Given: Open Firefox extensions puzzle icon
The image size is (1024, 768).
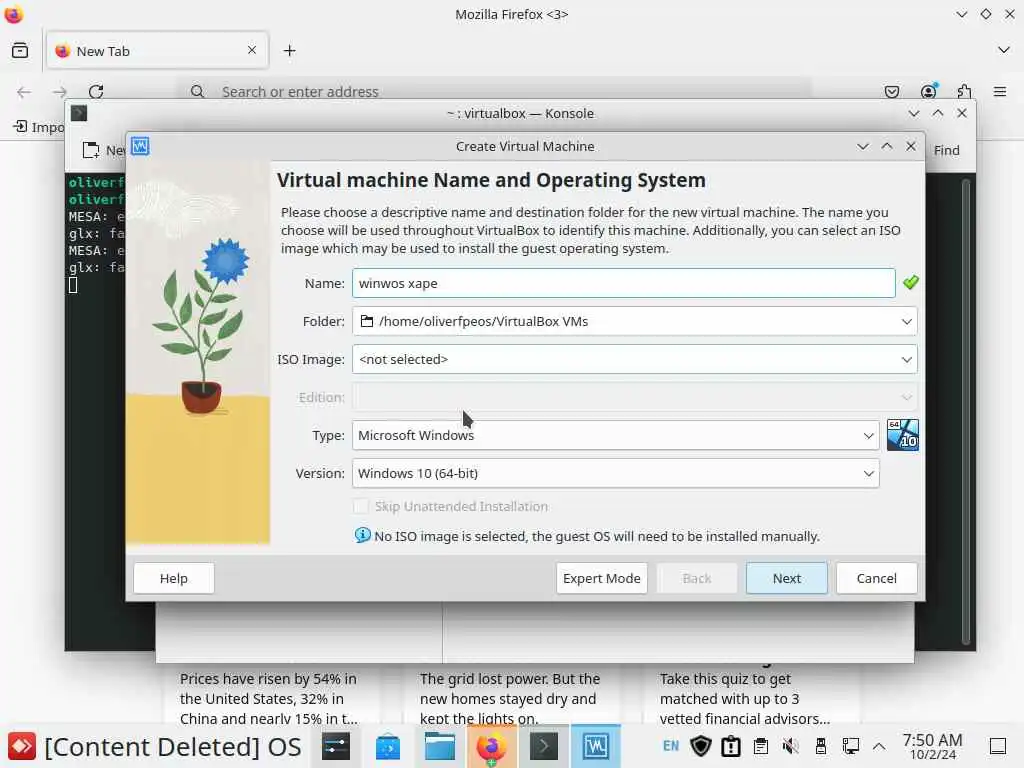Looking at the screenshot, I should pyautogui.click(x=964, y=91).
